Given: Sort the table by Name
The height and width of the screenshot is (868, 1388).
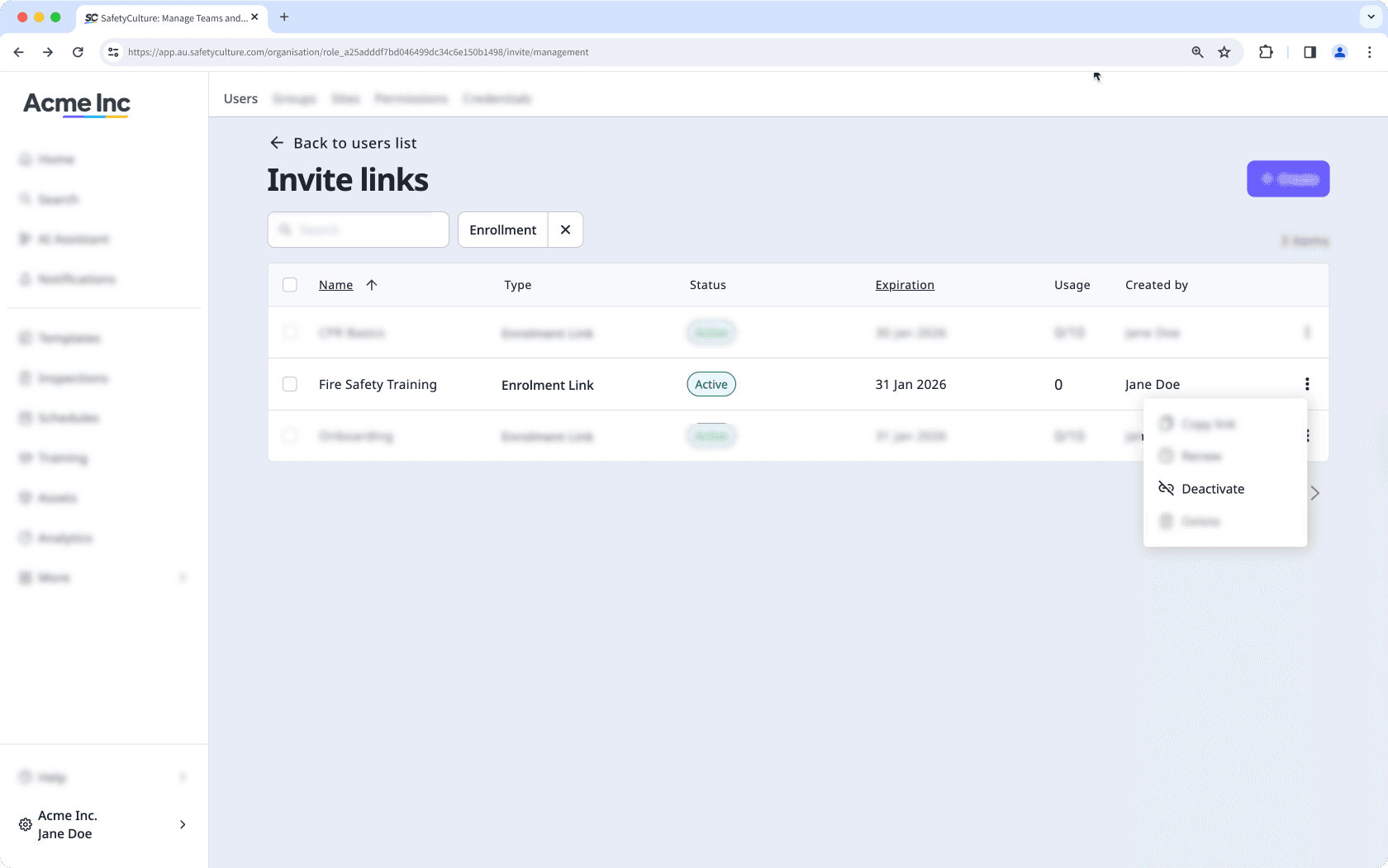Looking at the screenshot, I should coord(335,285).
